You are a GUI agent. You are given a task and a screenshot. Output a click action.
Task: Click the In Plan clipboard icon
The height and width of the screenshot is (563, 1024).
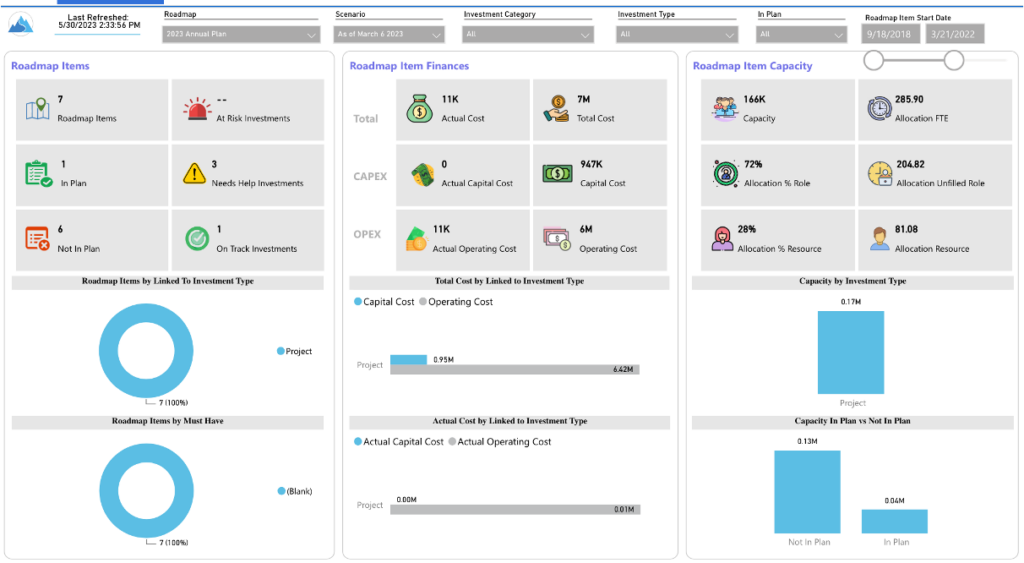pos(38,174)
